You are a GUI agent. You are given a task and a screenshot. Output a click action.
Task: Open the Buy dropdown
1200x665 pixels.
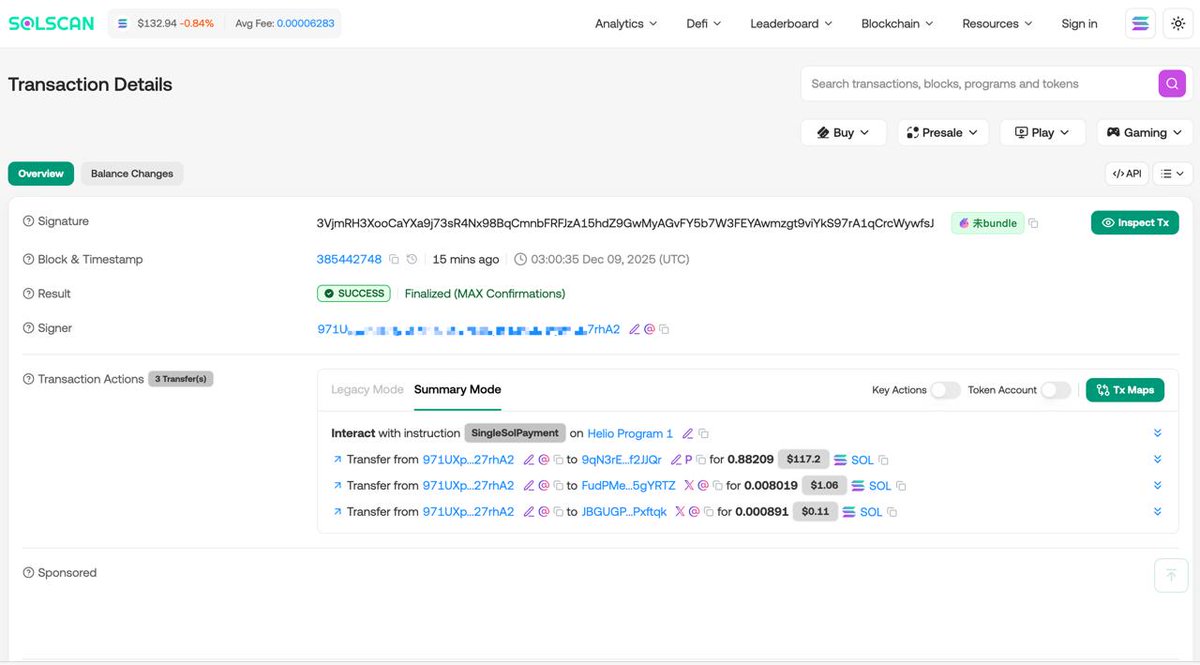click(844, 132)
